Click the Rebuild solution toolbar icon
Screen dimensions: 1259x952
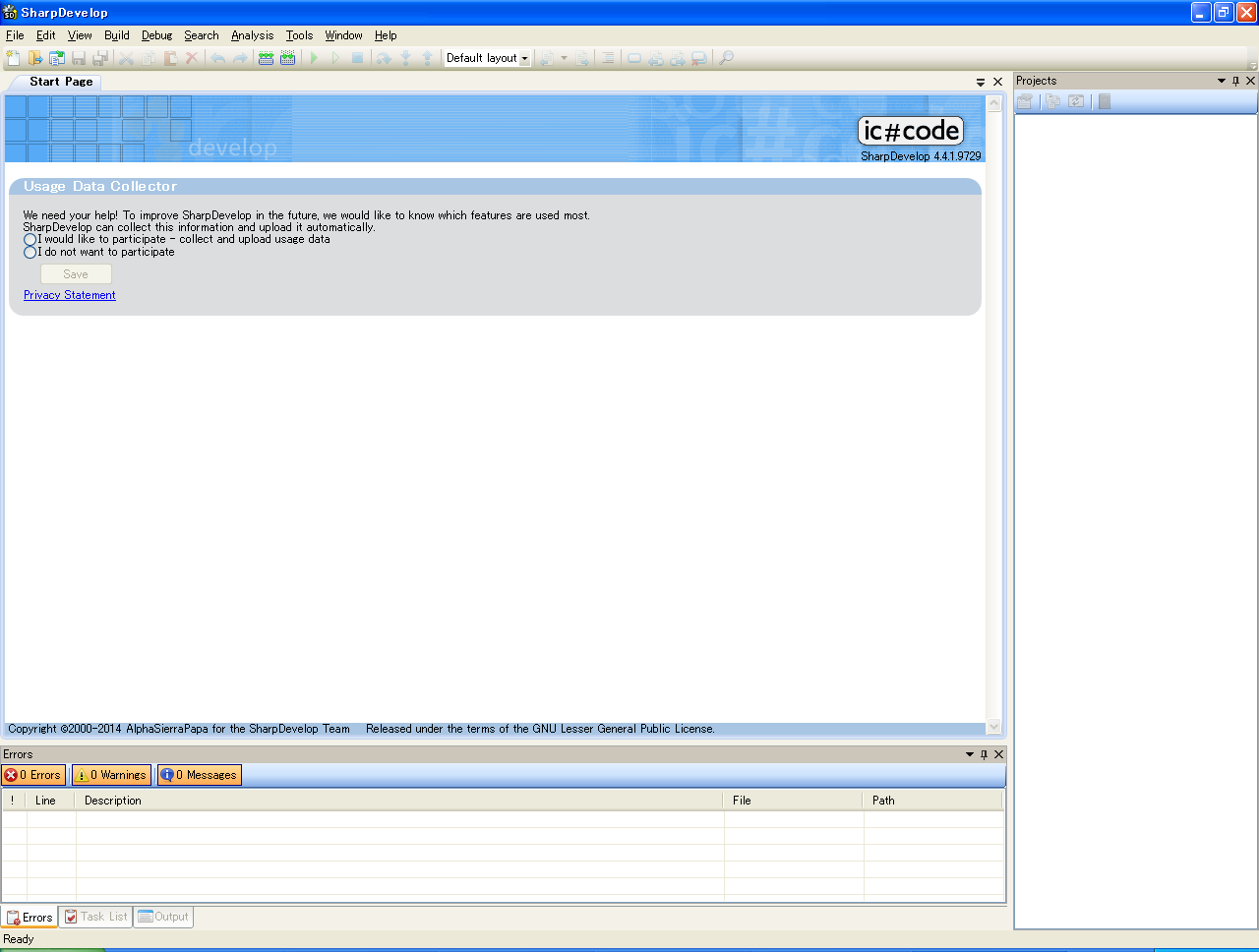(x=287, y=58)
